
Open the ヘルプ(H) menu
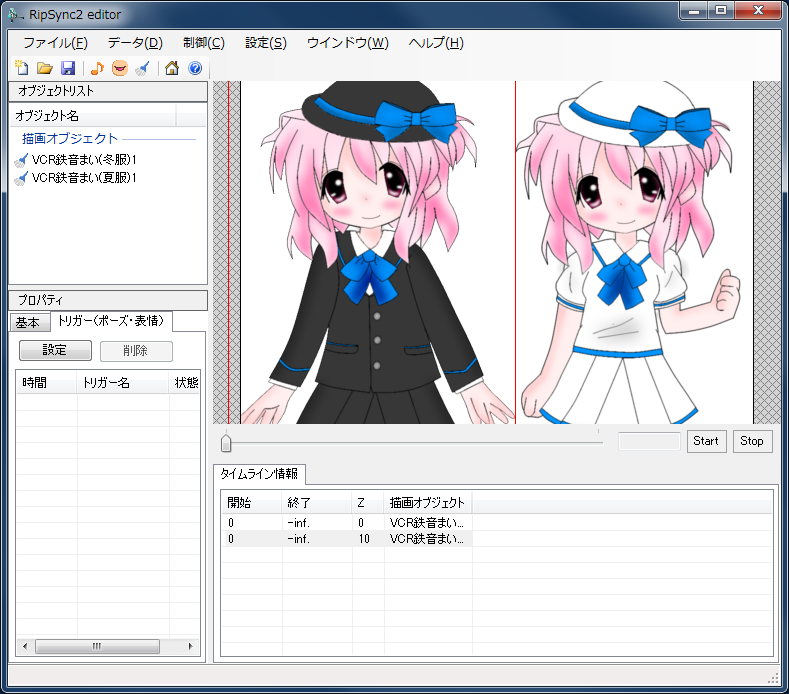pyautogui.click(x=436, y=43)
